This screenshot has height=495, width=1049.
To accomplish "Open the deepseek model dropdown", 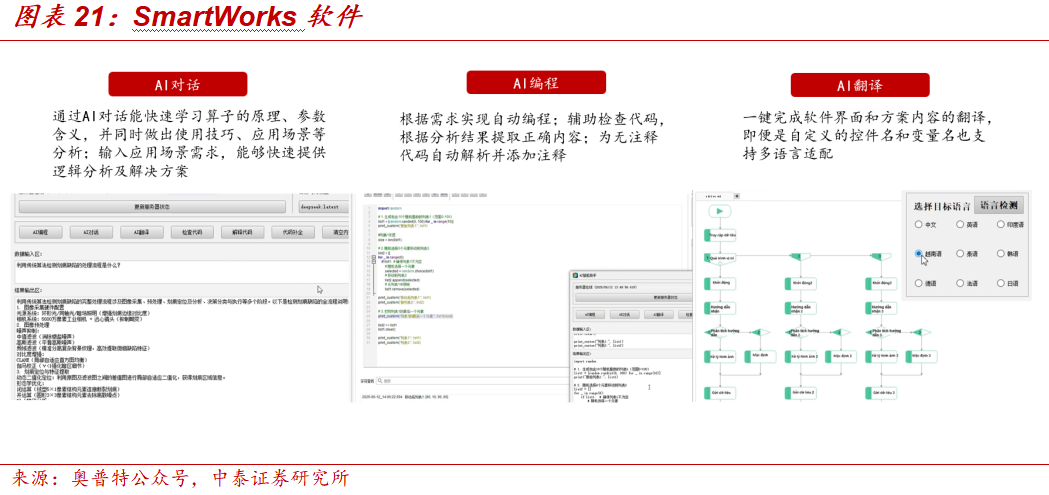I will point(323,205).
